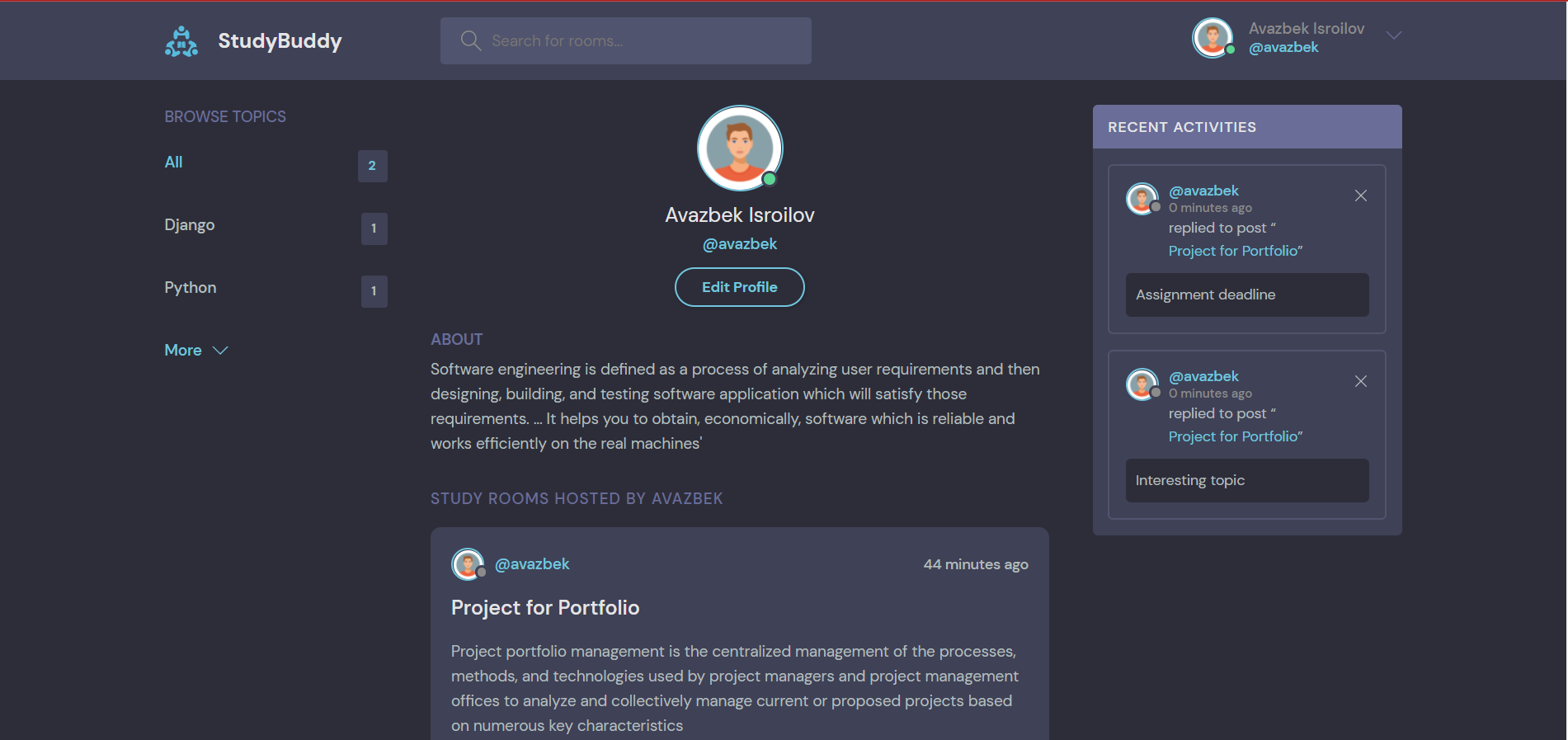The image size is (1568, 740).
Task: Click the avatar beside the @avazbek room post
Action: pos(468,564)
